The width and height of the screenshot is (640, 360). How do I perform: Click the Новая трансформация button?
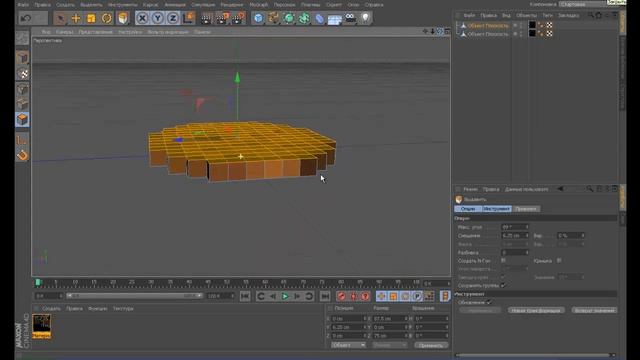(536, 311)
